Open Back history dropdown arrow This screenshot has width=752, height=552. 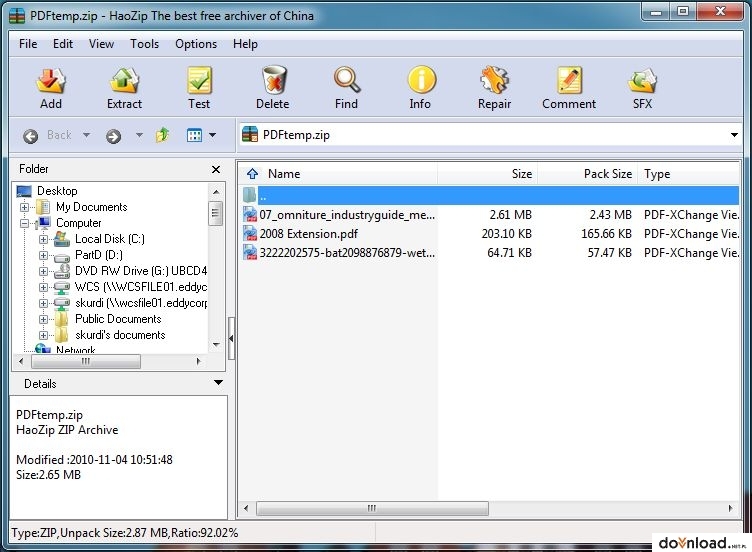(86, 135)
